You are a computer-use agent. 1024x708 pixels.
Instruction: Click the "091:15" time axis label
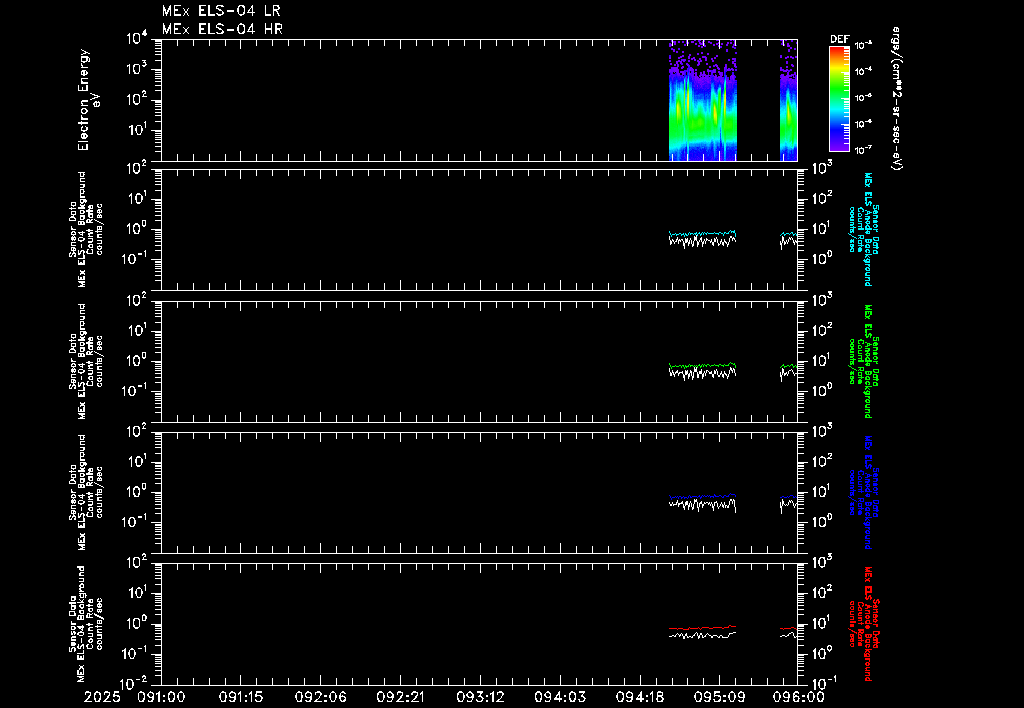[x=241, y=697]
